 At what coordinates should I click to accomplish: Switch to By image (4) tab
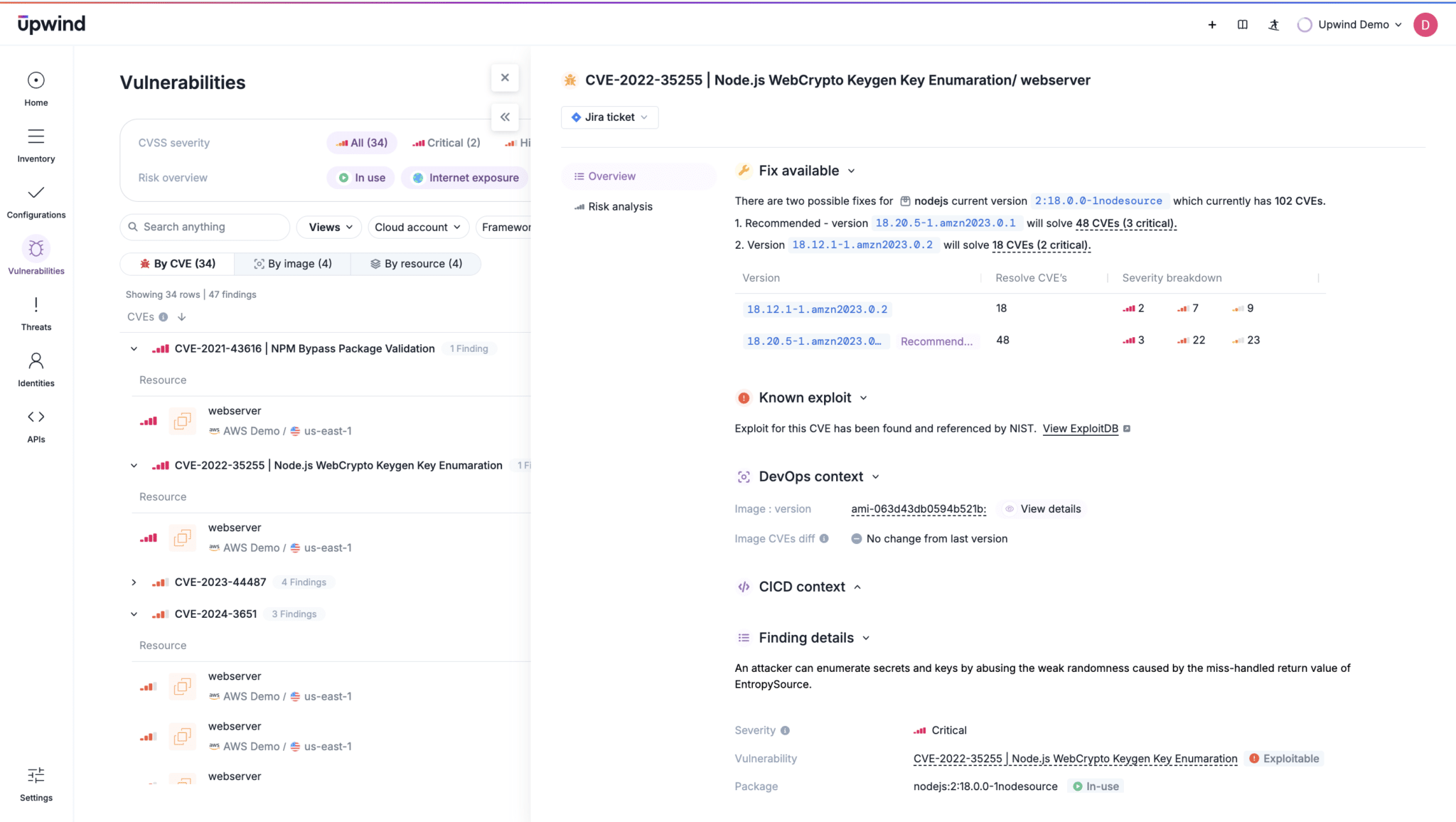(x=293, y=264)
